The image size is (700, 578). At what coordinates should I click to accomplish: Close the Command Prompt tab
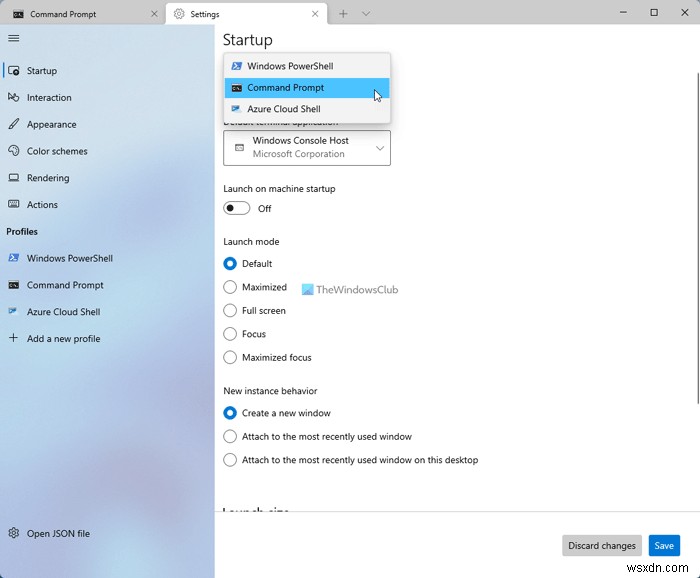click(154, 14)
